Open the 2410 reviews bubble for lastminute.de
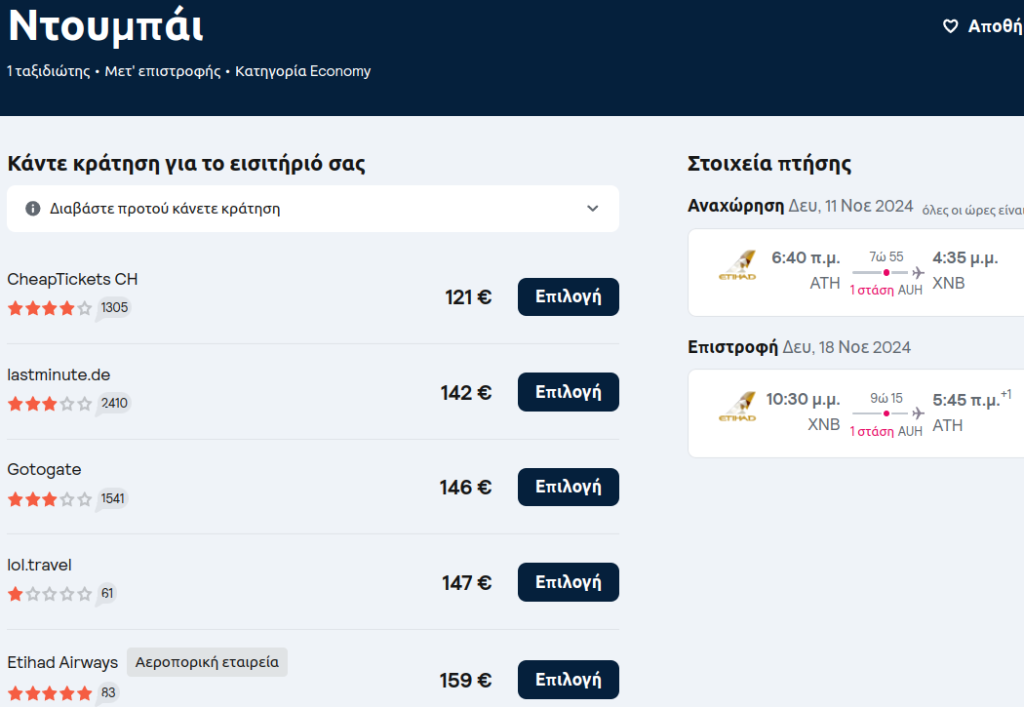Screen dimensions: 1024x707 pyautogui.click(x=114, y=403)
